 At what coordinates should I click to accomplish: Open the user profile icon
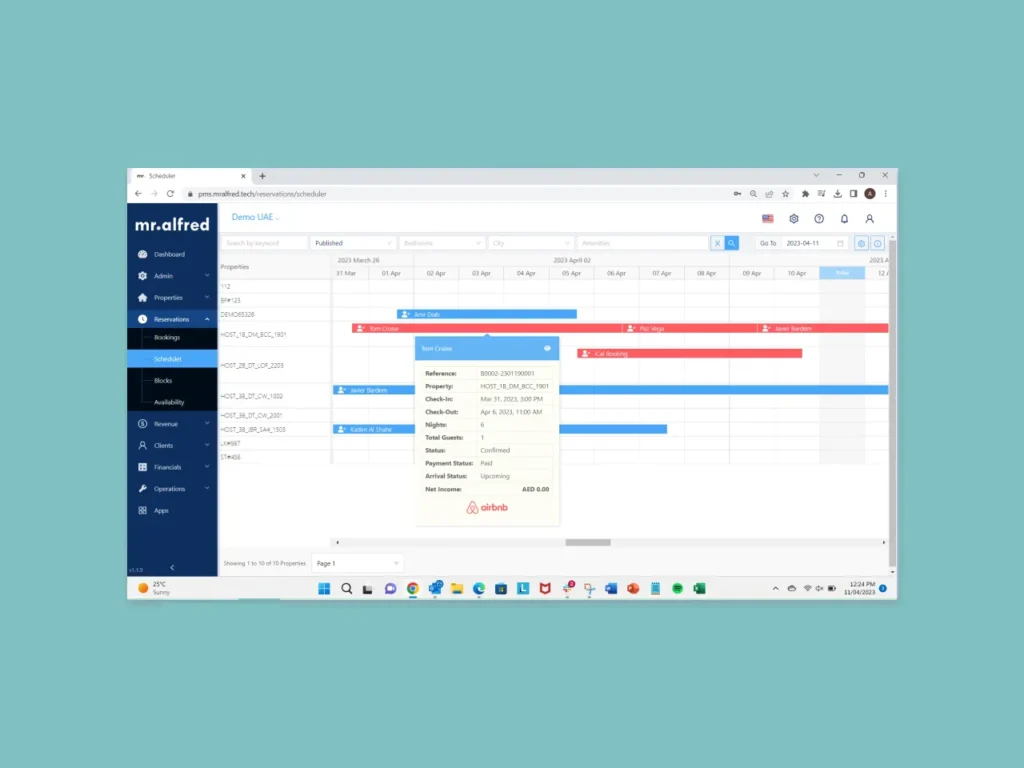click(869, 218)
